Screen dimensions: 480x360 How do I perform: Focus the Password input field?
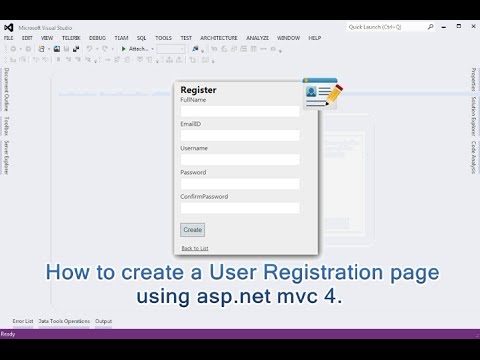(x=240, y=184)
